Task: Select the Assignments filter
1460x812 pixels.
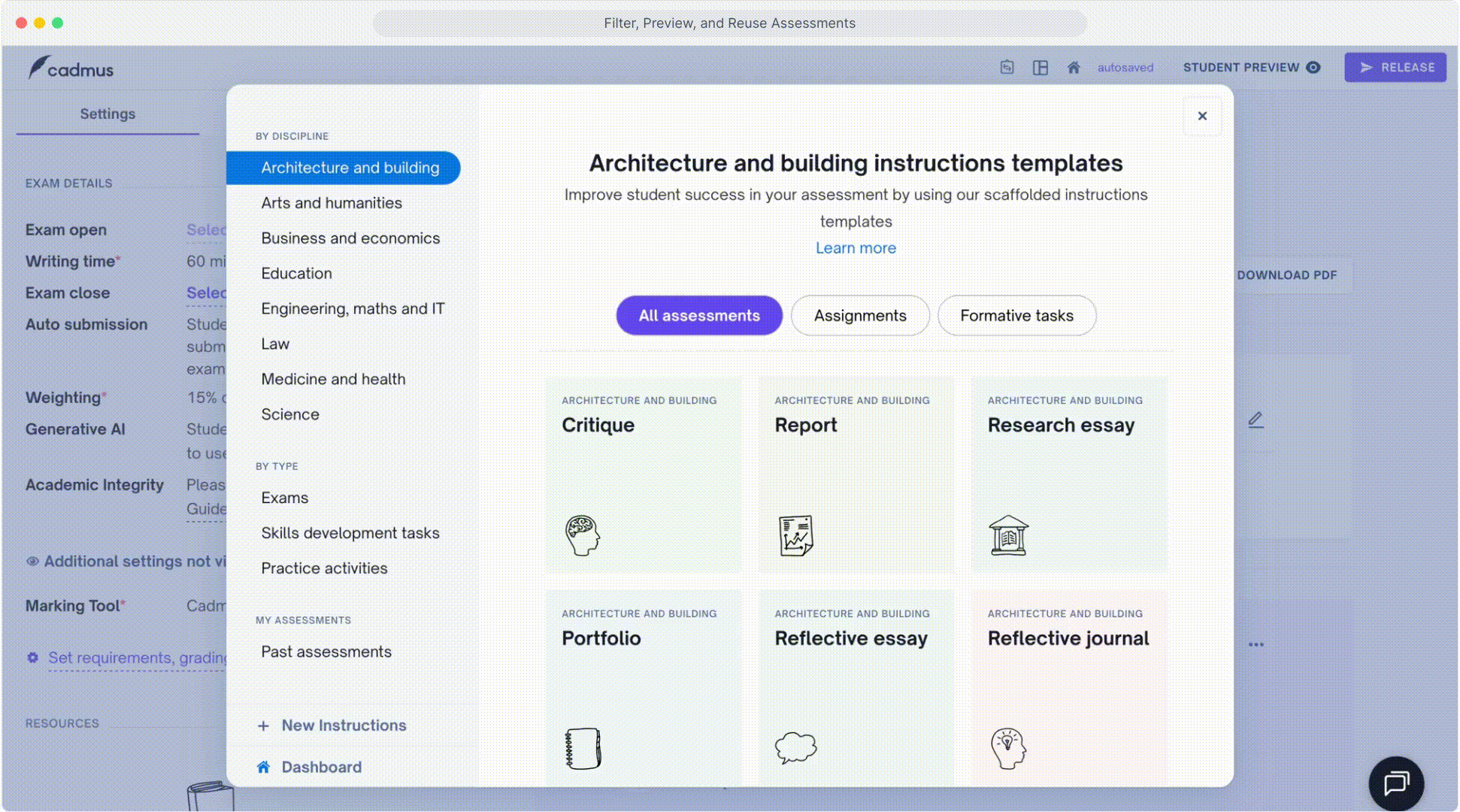Action: pyautogui.click(x=860, y=315)
